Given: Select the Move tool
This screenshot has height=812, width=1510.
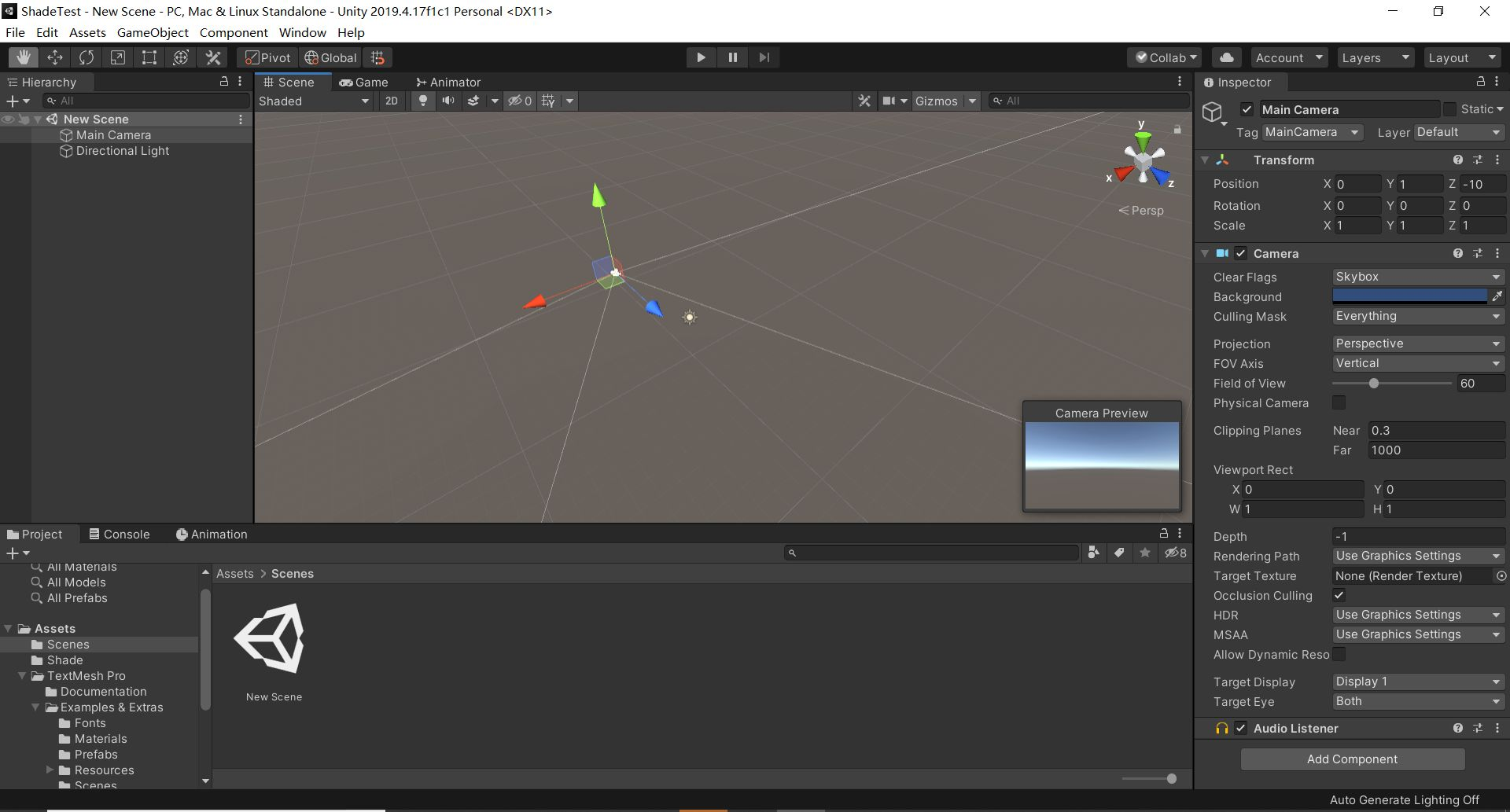Looking at the screenshot, I should pyautogui.click(x=55, y=57).
